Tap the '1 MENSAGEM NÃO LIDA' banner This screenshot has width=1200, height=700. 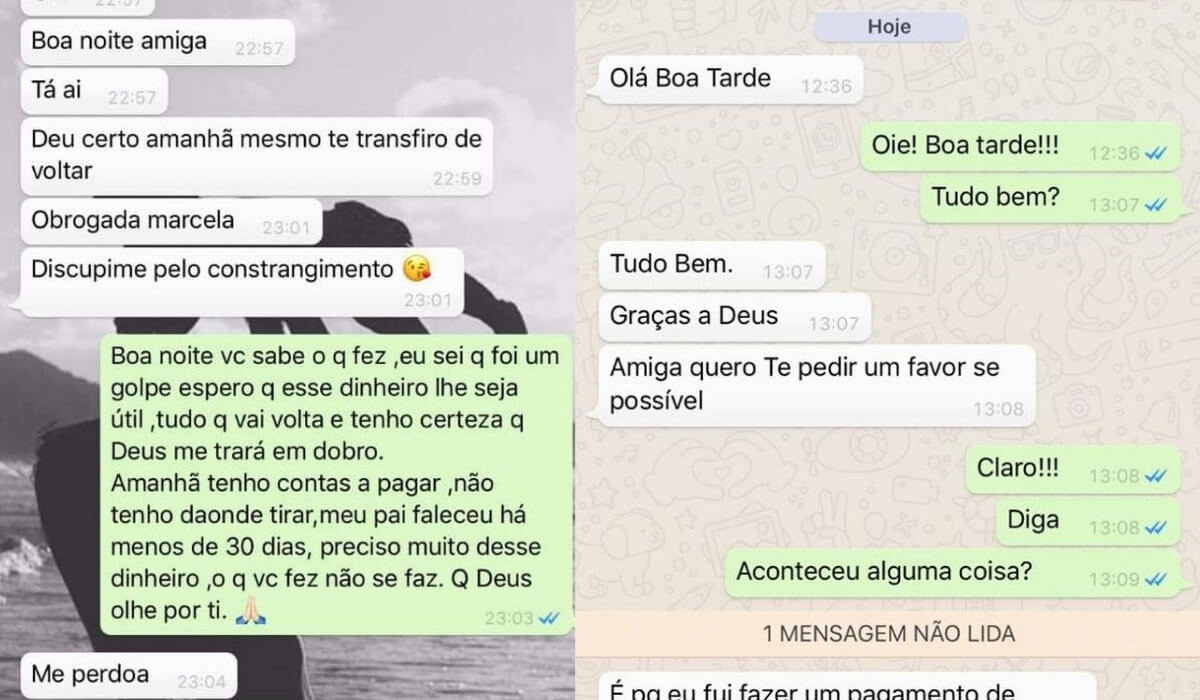(x=889, y=633)
